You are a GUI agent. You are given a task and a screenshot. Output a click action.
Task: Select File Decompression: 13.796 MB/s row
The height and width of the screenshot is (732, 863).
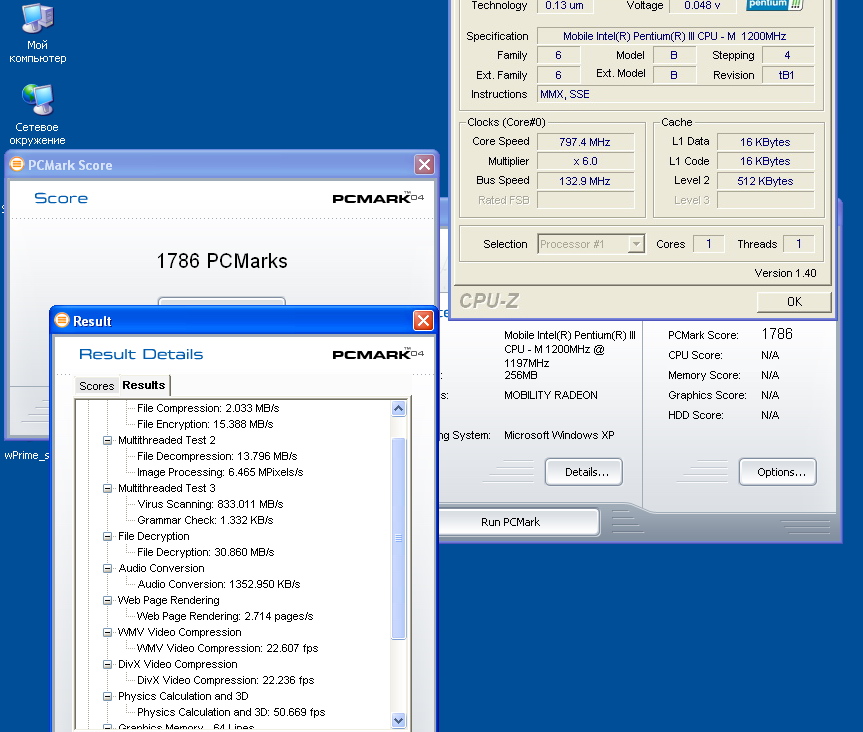coord(217,456)
